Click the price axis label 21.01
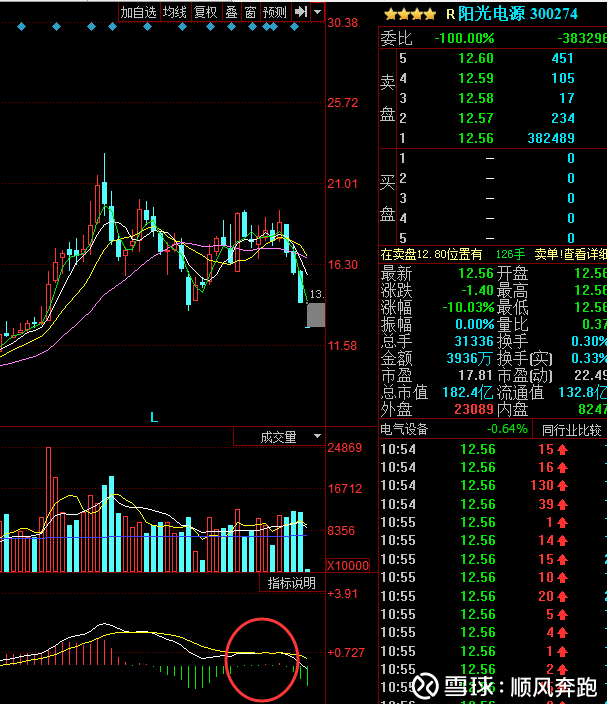 (343, 184)
